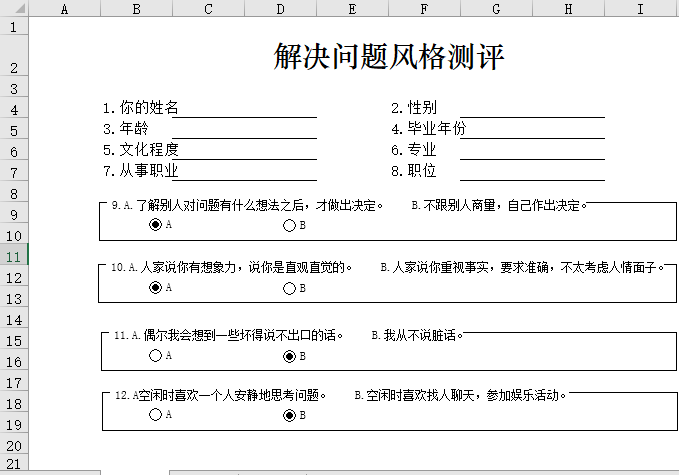Choose option B for question 10

pyautogui.click(x=290, y=288)
